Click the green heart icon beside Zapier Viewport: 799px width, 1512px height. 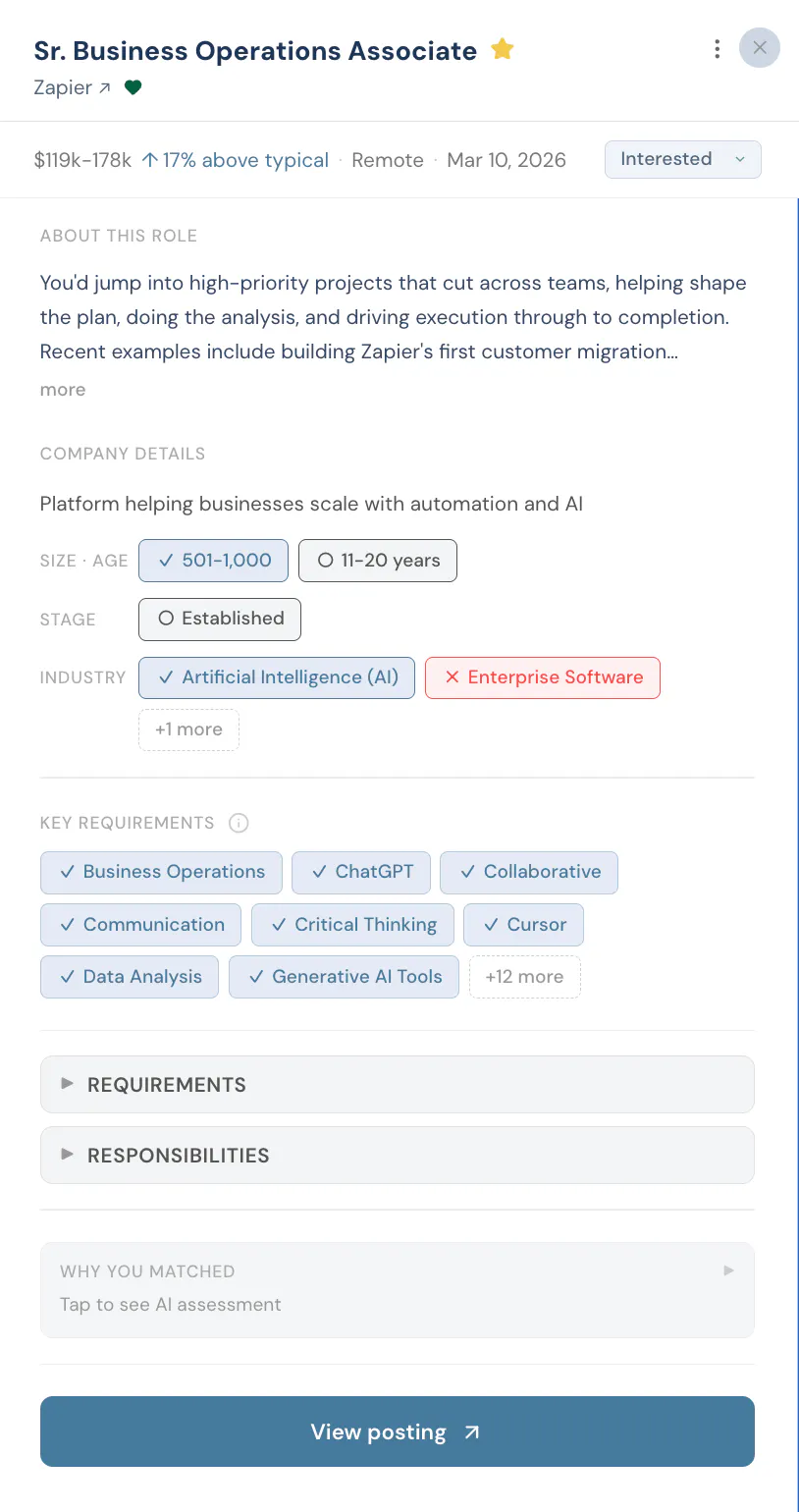pyautogui.click(x=133, y=87)
